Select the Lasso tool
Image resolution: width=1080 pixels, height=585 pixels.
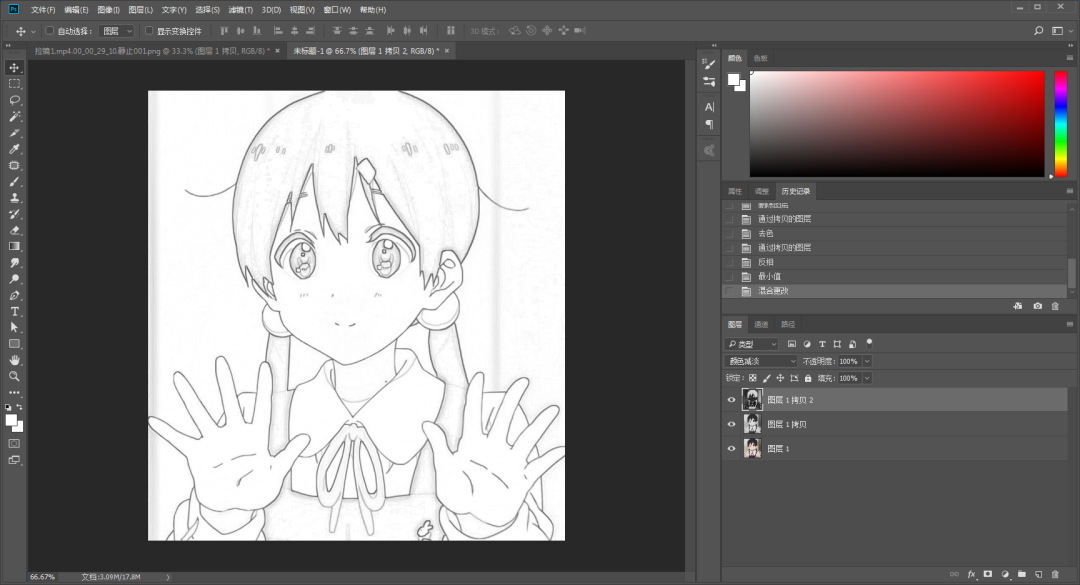pos(14,100)
